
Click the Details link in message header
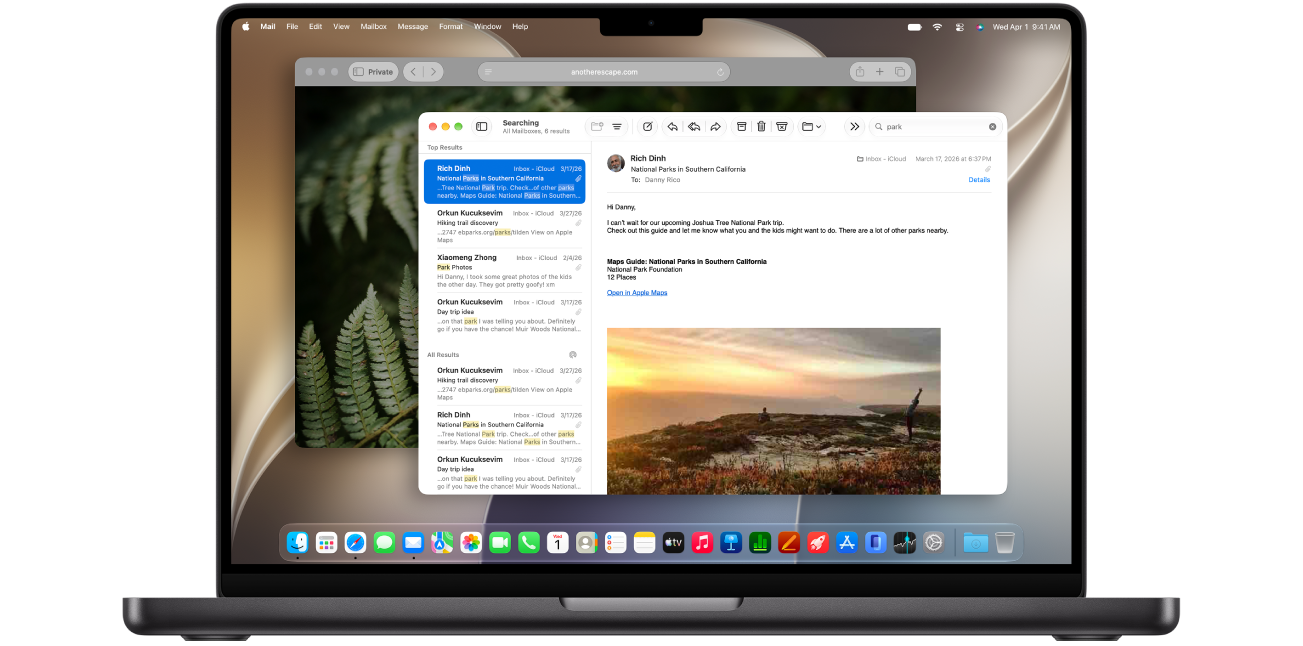tap(979, 180)
